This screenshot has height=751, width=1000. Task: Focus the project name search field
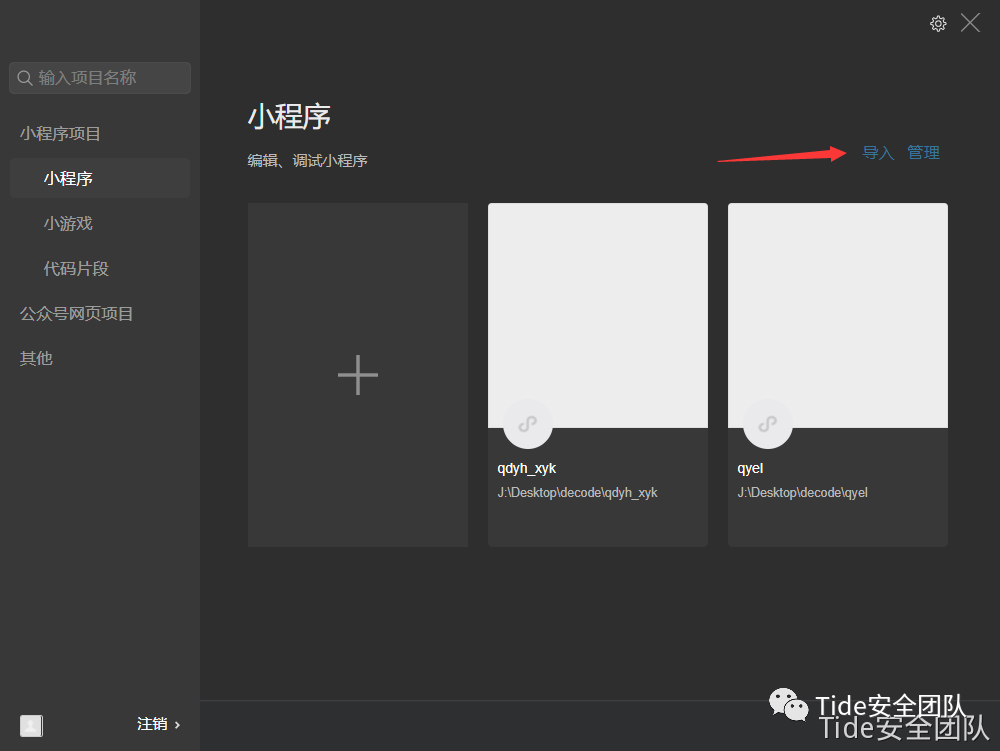[x=100, y=78]
